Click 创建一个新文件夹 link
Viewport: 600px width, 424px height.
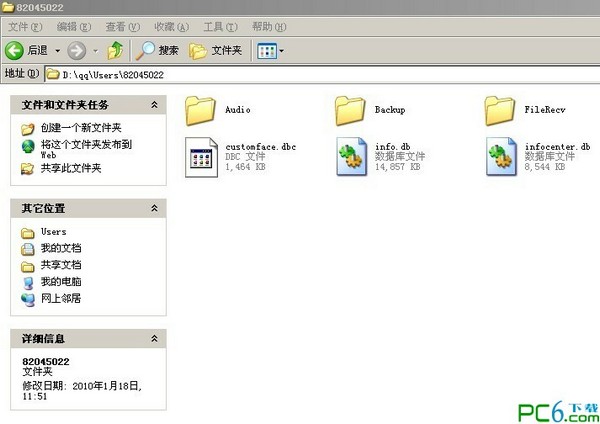pyautogui.click(x=81, y=128)
